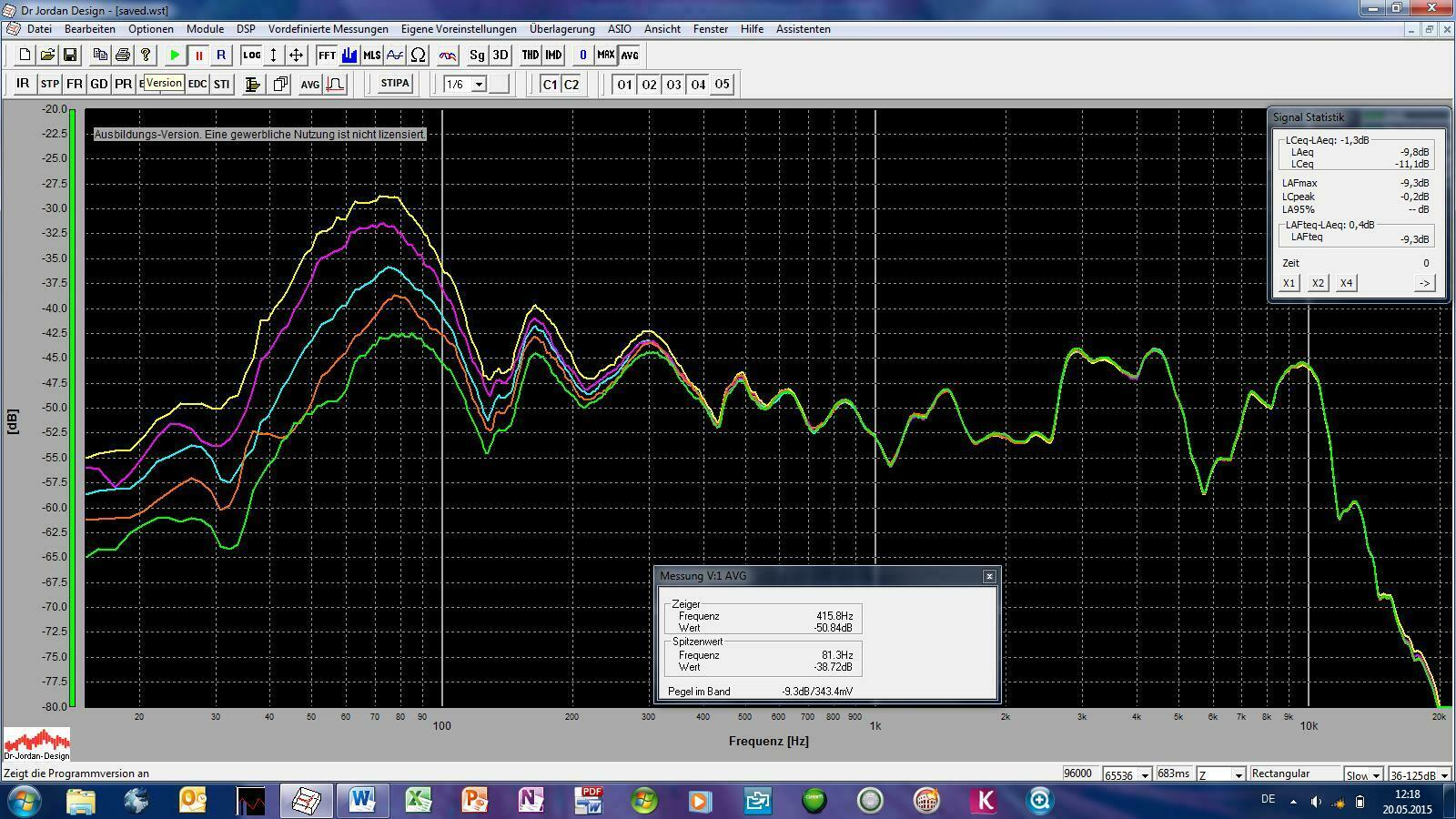The image size is (1456, 819).
Task: Toggle the LOG axis scaling button
Action: 251,56
